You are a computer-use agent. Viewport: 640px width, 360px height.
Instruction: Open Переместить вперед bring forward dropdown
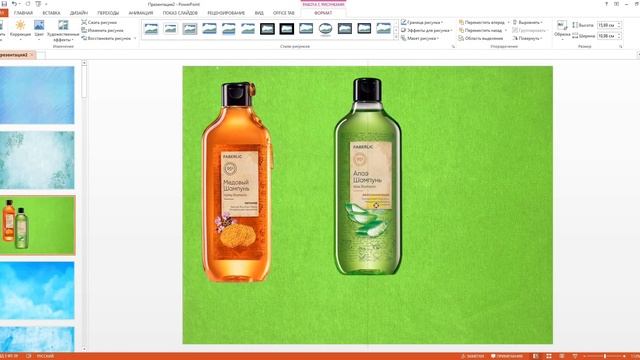(x=484, y=22)
